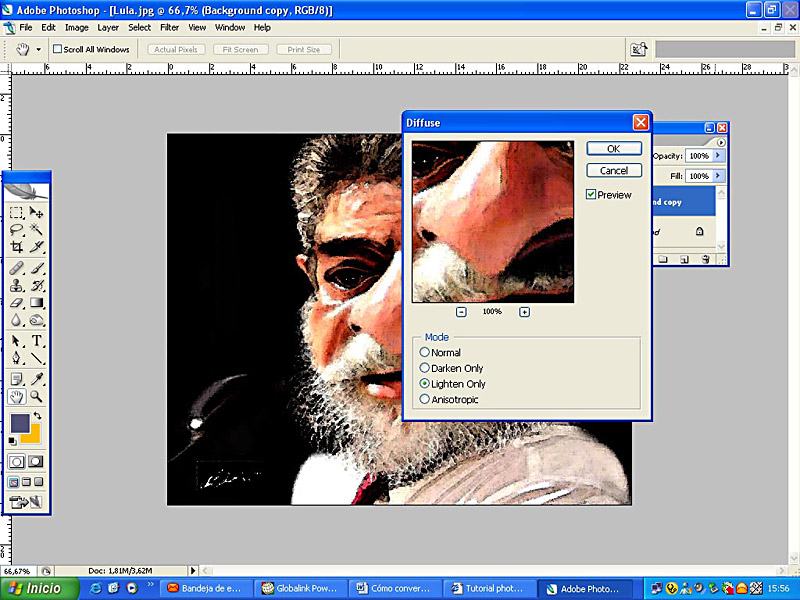Viewport: 800px width, 600px height.
Task: Zoom out the Diffuse preview with minus
Action: pos(461,312)
